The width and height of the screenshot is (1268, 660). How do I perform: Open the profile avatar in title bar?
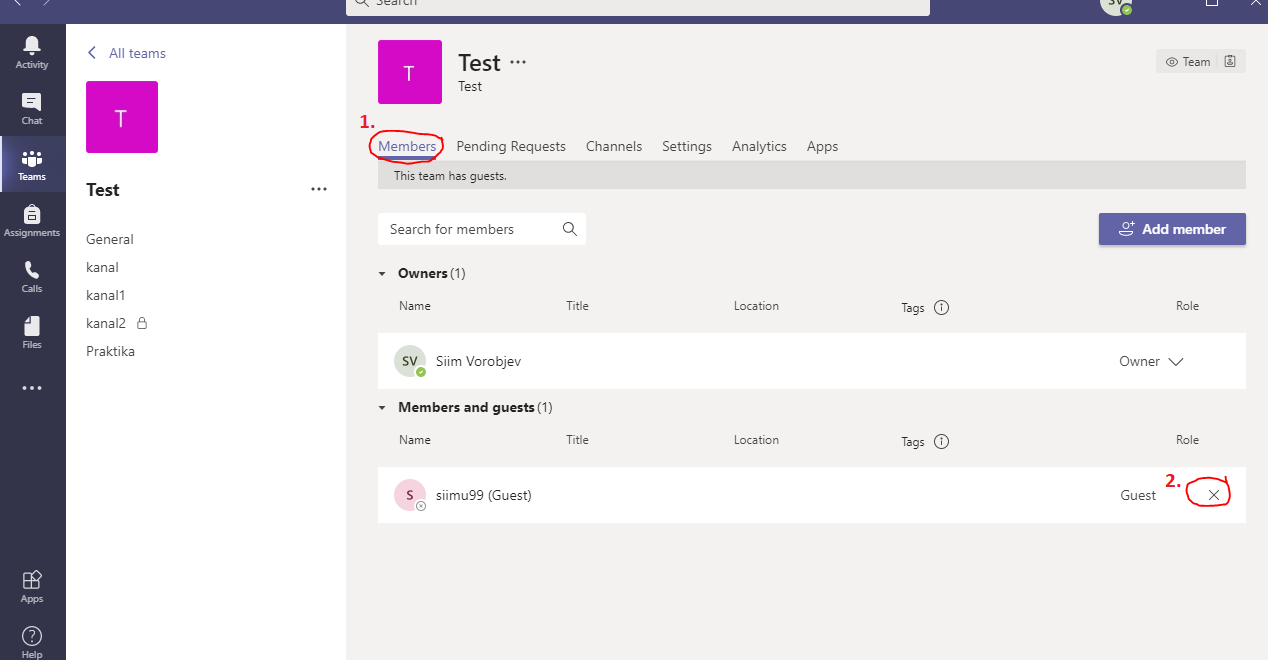click(x=1116, y=5)
